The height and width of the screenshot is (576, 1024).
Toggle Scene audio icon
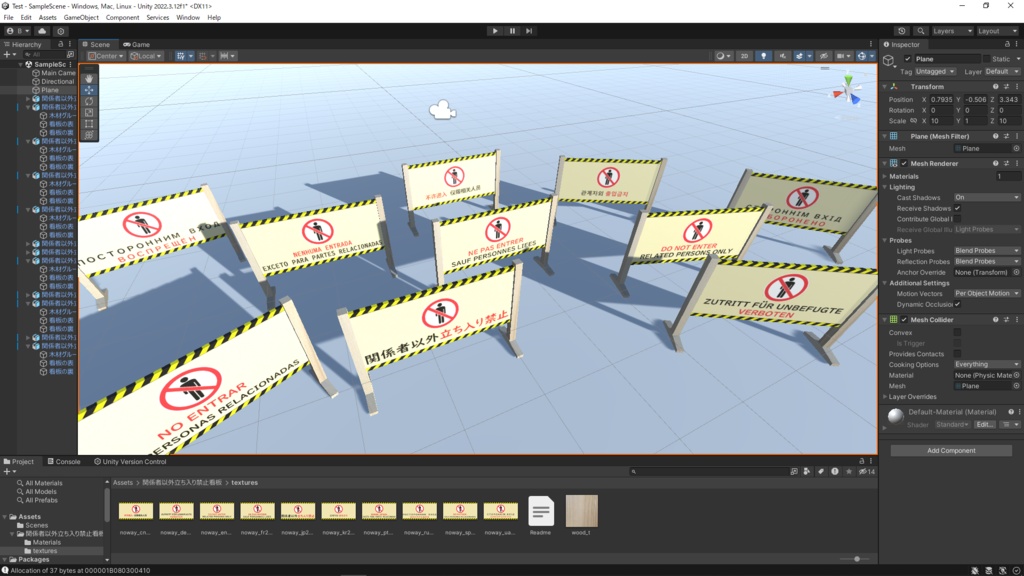point(782,56)
